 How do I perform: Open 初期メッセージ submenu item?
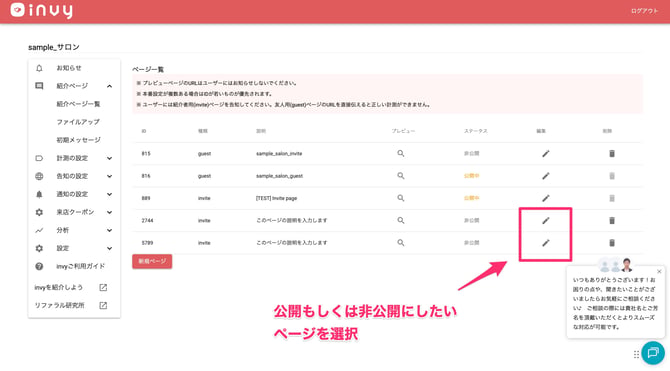(x=79, y=140)
